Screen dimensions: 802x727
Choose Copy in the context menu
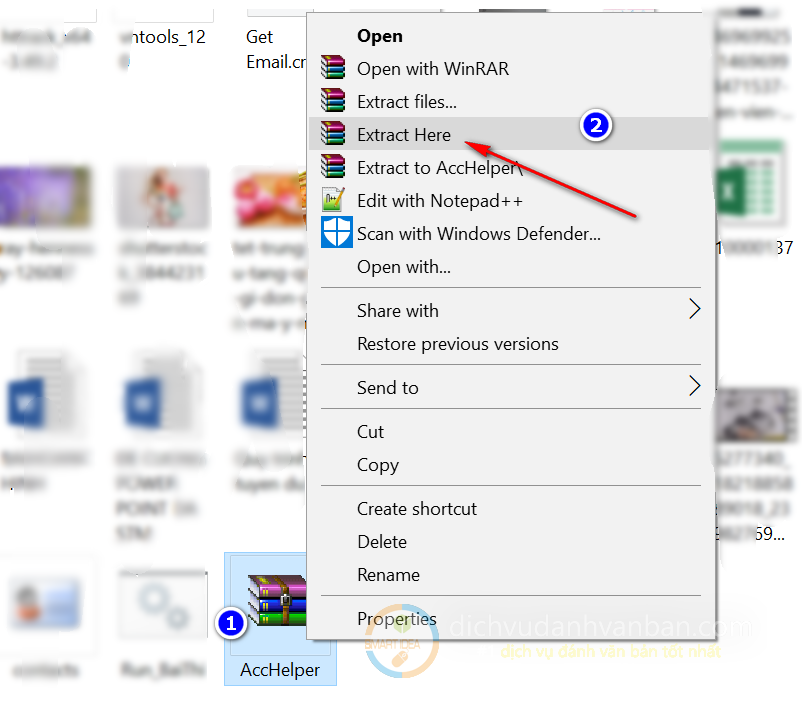[377, 464]
